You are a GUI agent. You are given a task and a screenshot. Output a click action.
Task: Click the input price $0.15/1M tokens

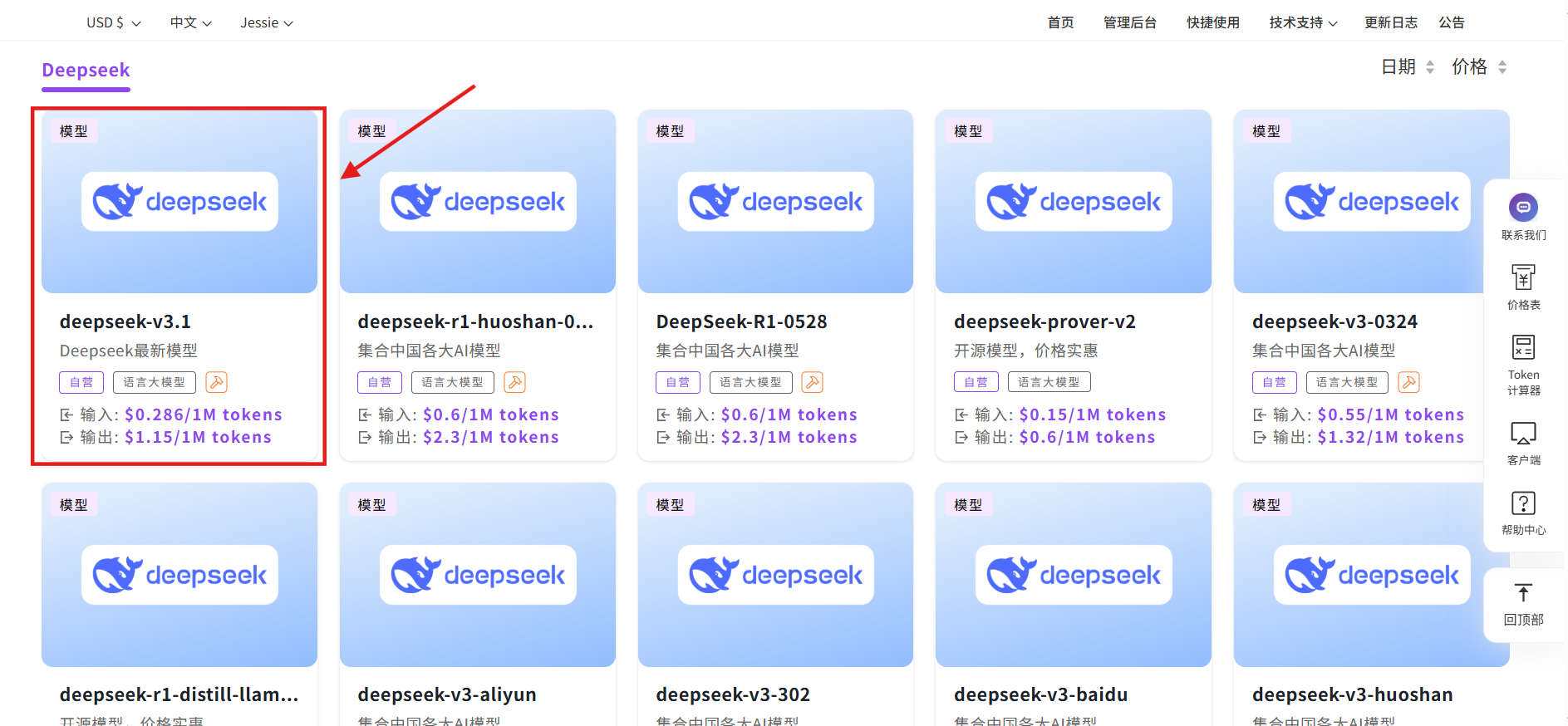(1093, 415)
